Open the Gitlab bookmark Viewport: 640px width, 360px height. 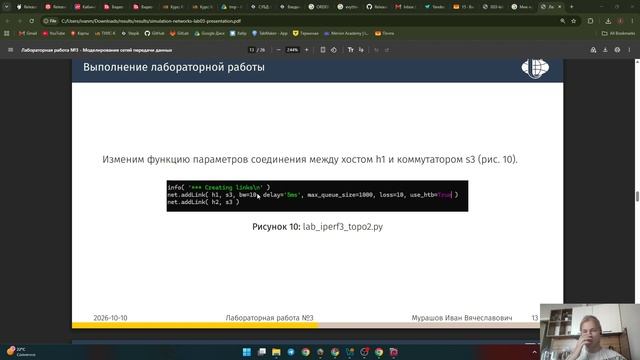click(x=179, y=33)
